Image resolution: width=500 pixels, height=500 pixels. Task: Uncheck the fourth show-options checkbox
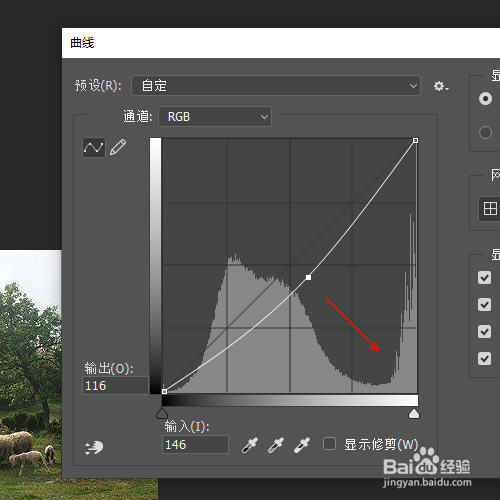(484, 359)
